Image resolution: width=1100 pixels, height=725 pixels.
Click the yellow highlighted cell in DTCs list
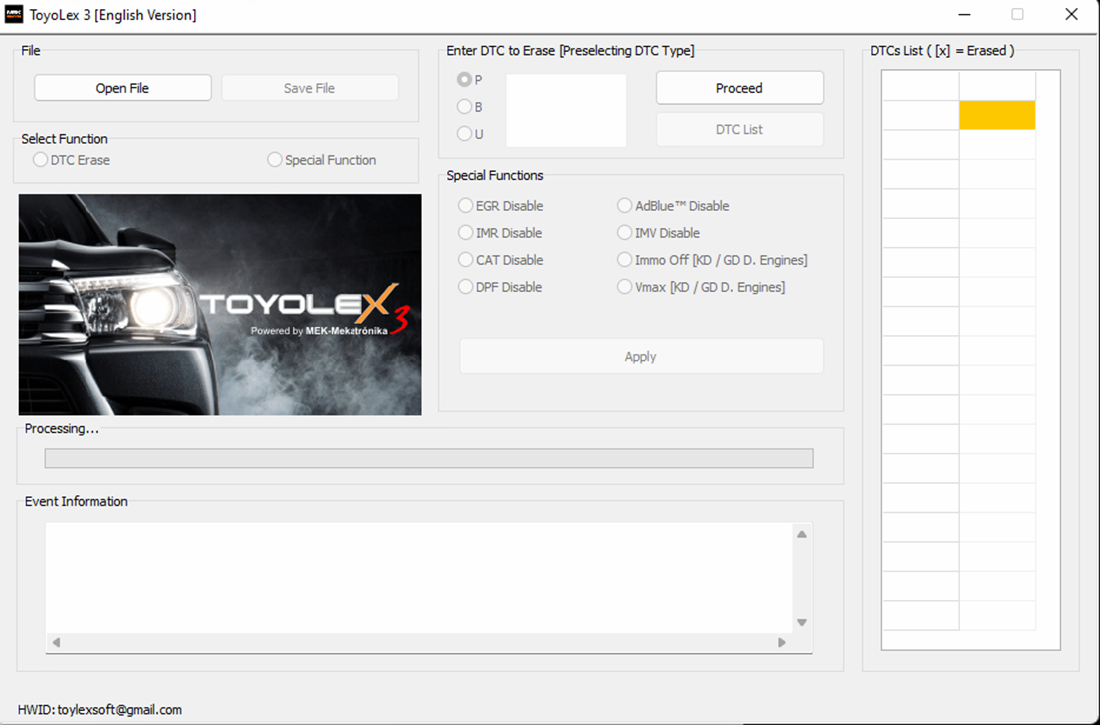(x=997, y=115)
